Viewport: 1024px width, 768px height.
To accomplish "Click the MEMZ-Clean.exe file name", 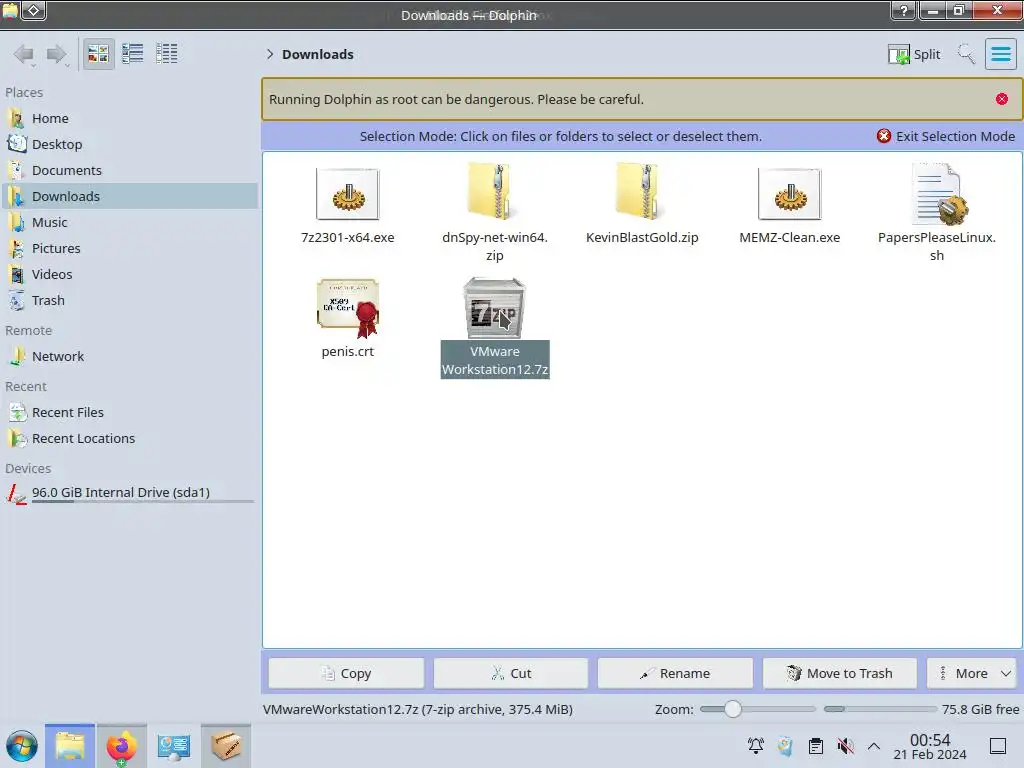I will coord(790,238).
